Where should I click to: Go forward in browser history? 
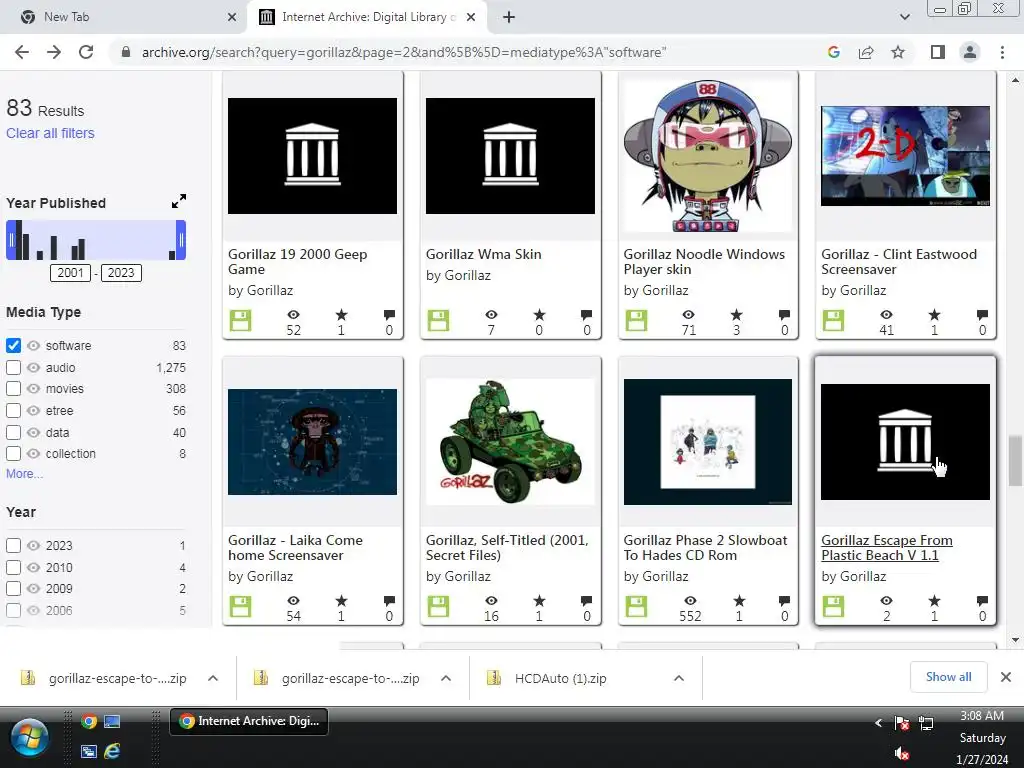(54, 52)
